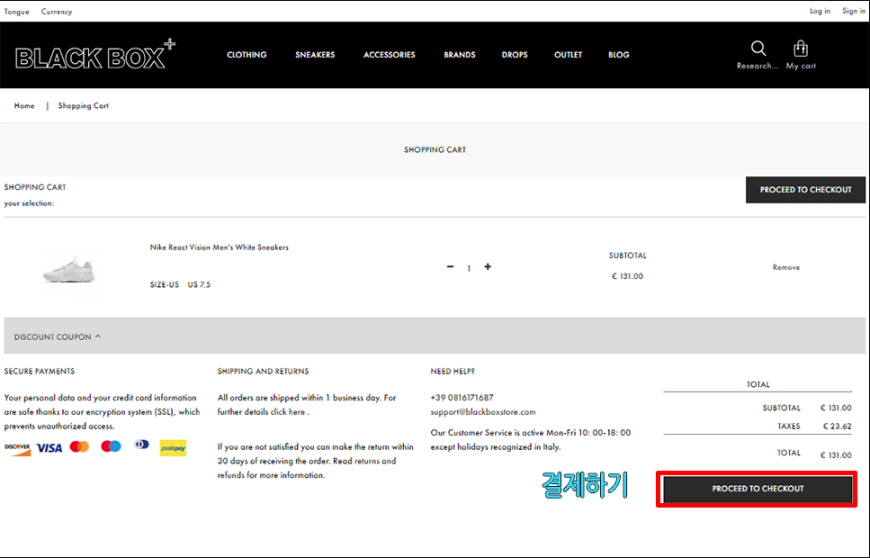Click the Mastercard payment icon

(79, 447)
